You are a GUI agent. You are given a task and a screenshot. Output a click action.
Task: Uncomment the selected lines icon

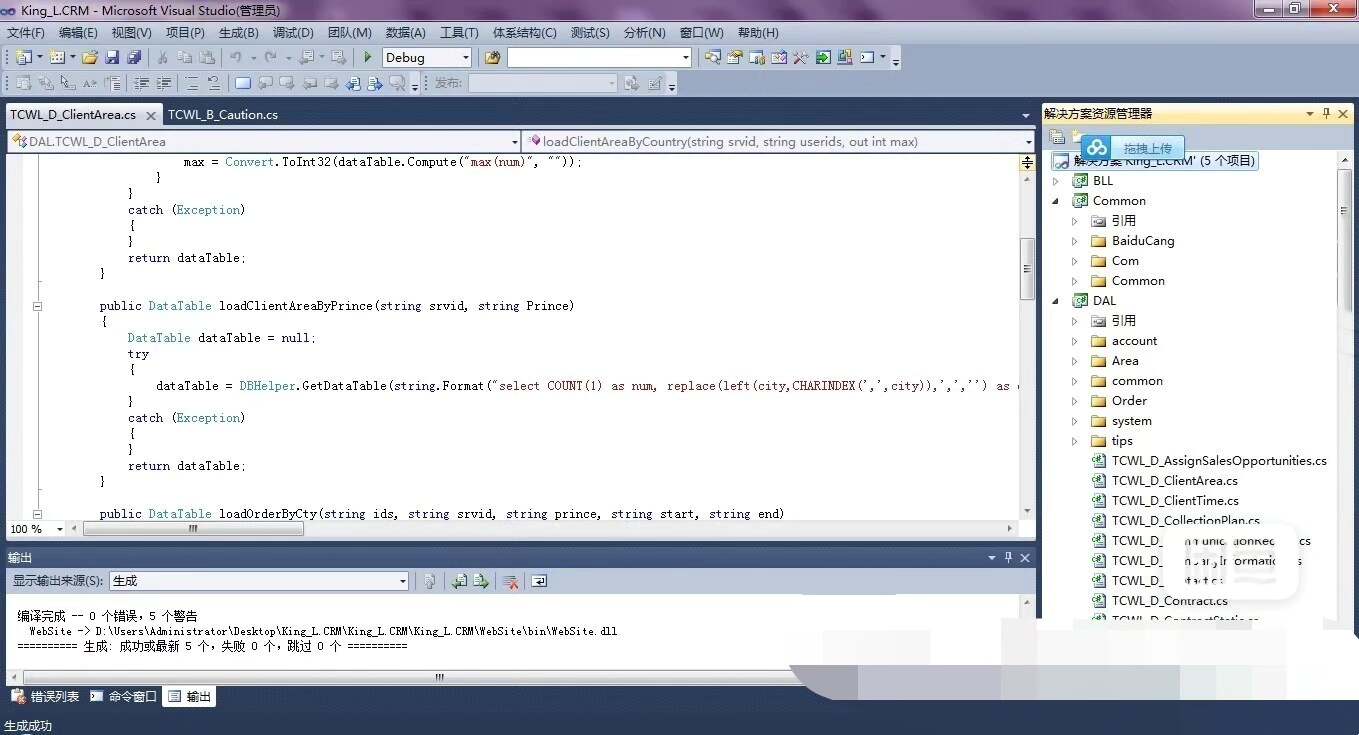pyautogui.click(x=213, y=84)
